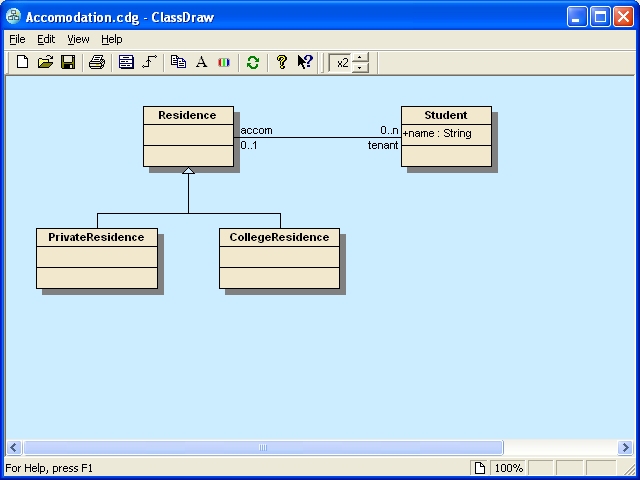Click the horizontal scrollbar right arrow
Viewport: 640px width, 480px height.
pyautogui.click(x=625, y=448)
